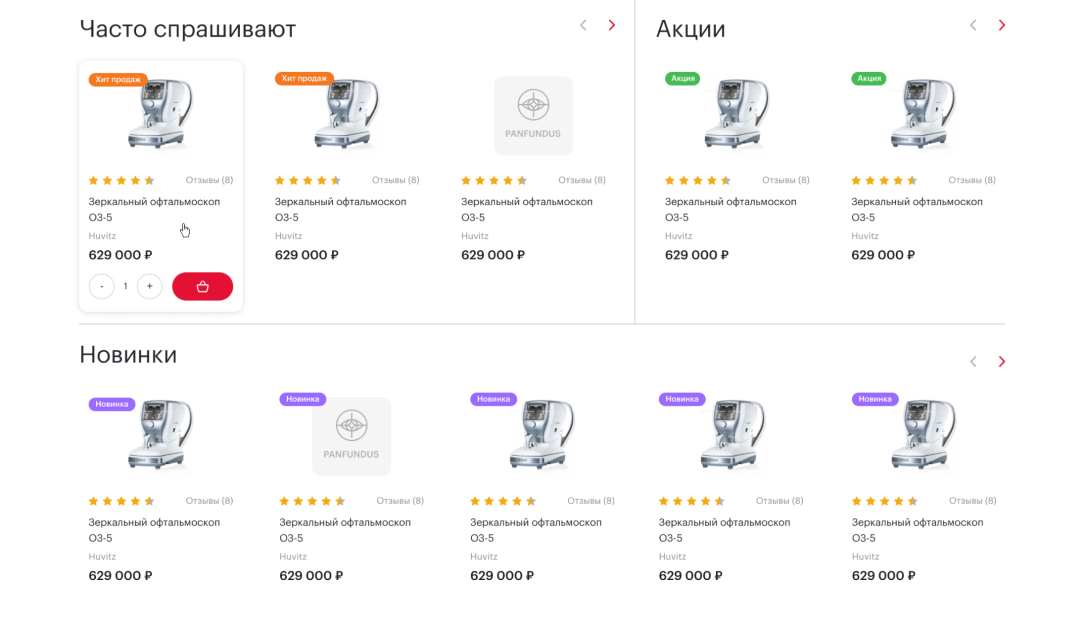Show next items in Акции carousel

pos(1002,26)
